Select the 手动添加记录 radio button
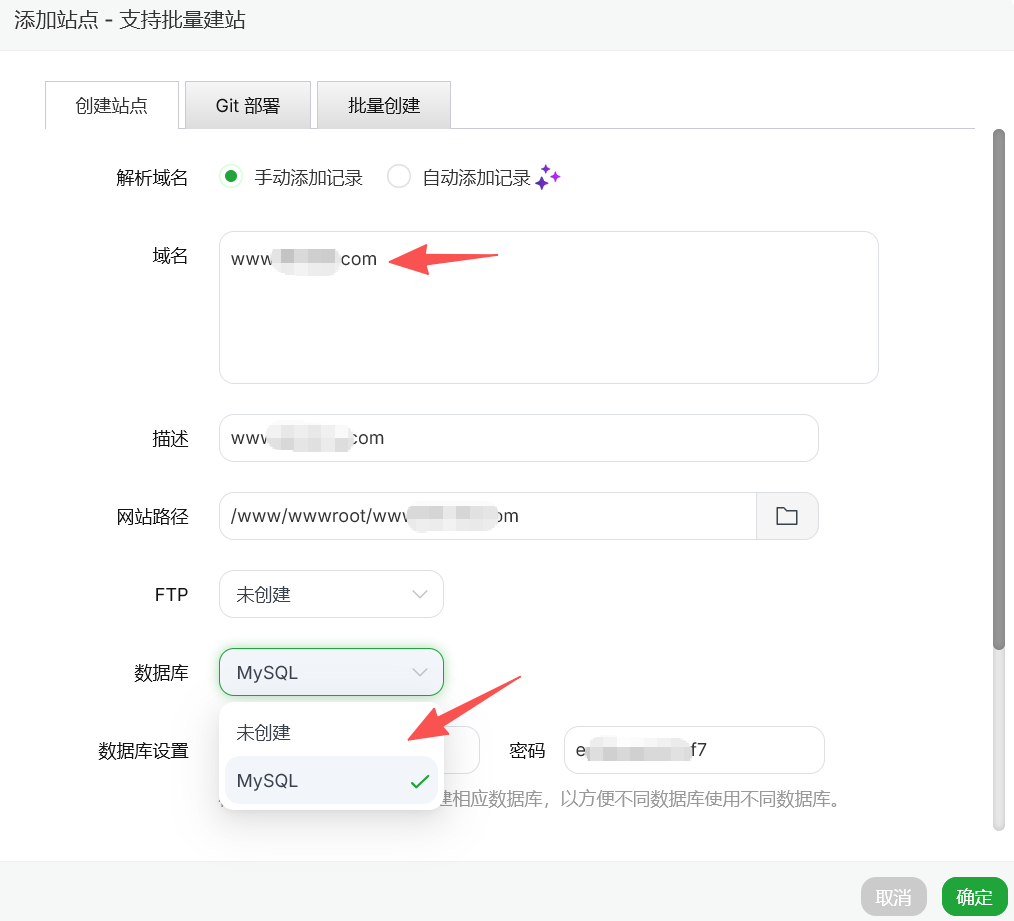 (231, 177)
